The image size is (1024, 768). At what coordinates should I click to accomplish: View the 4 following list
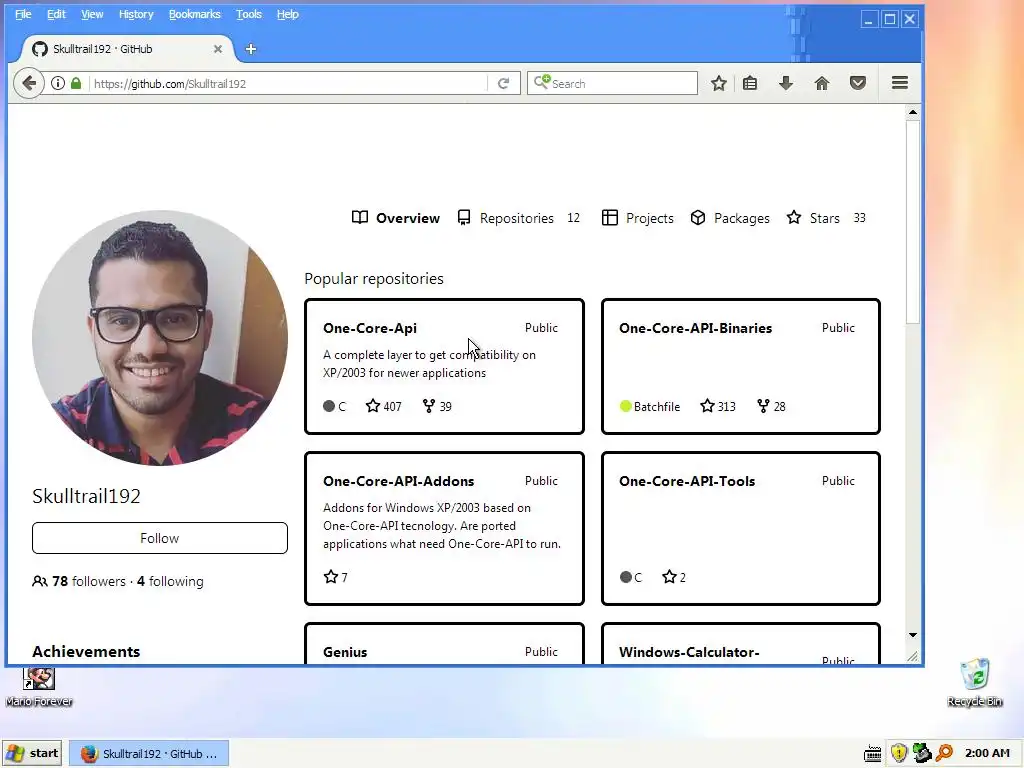pyautogui.click(x=170, y=581)
